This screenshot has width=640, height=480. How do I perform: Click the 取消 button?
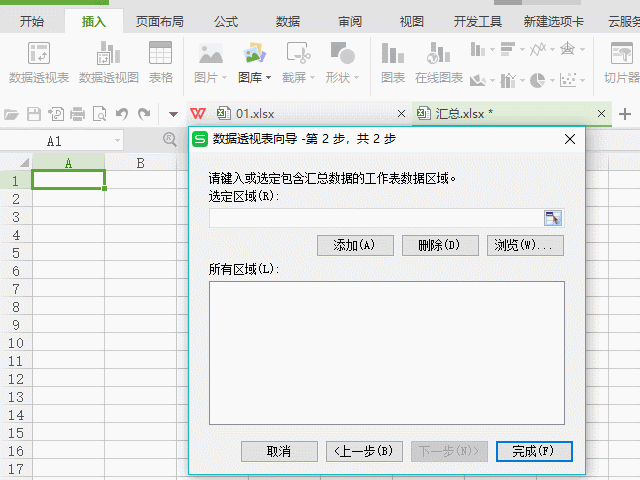[279, 451]
